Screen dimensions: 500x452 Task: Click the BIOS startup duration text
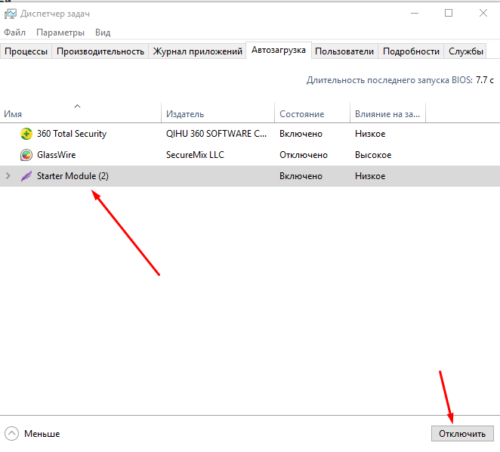tap(400, 80)
